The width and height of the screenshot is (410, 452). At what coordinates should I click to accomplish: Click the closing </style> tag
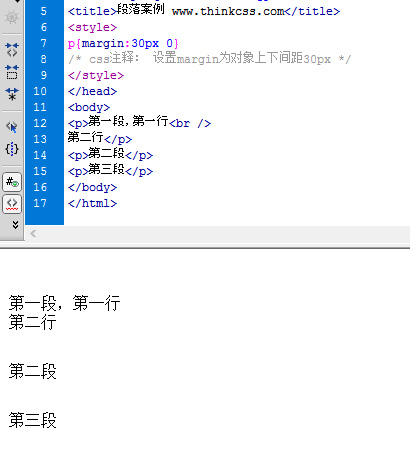[96, 75]
